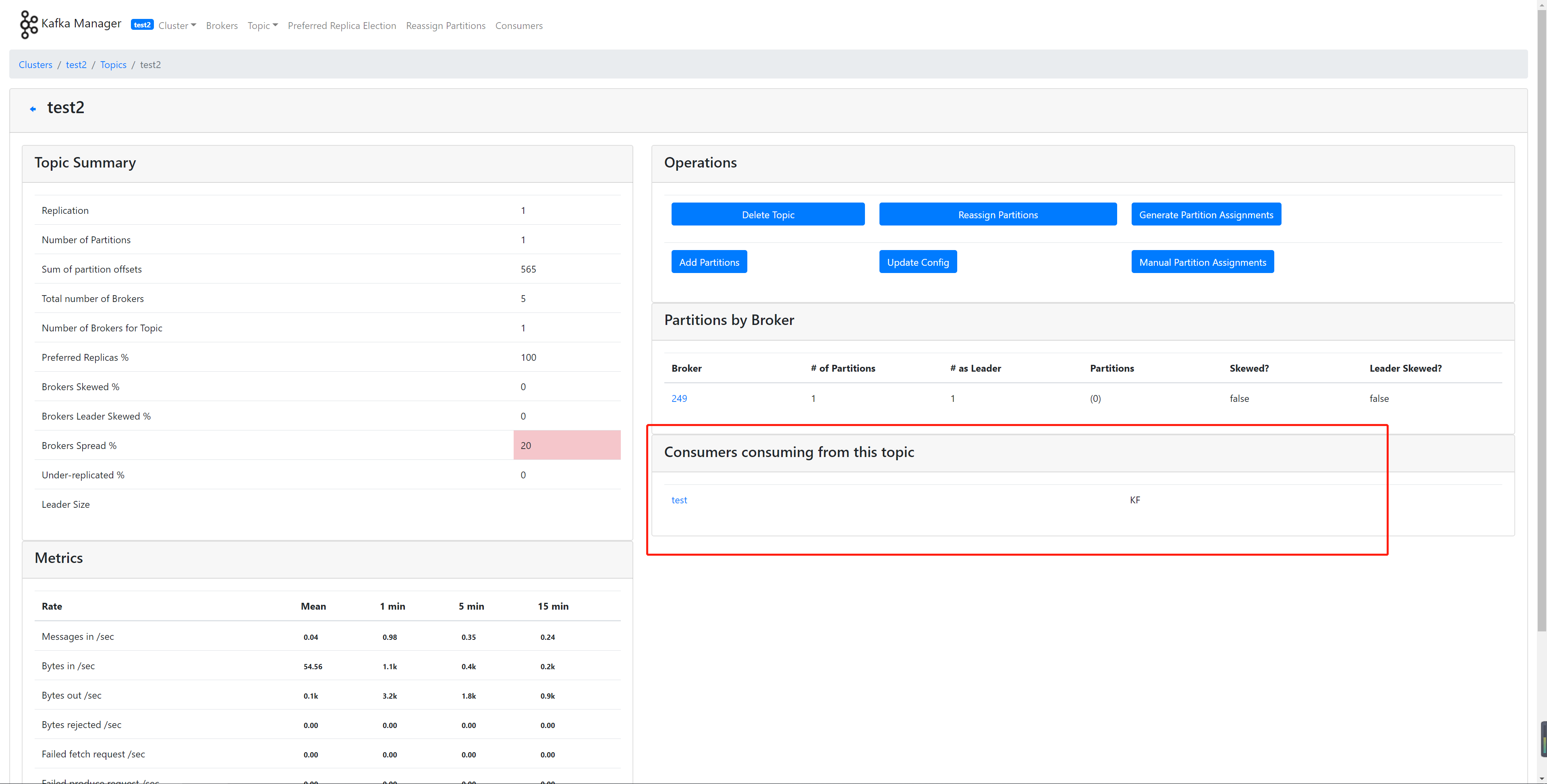Screen dimensions: 1547x784
Task: Click the Rate column header
Action: [52, 606]
